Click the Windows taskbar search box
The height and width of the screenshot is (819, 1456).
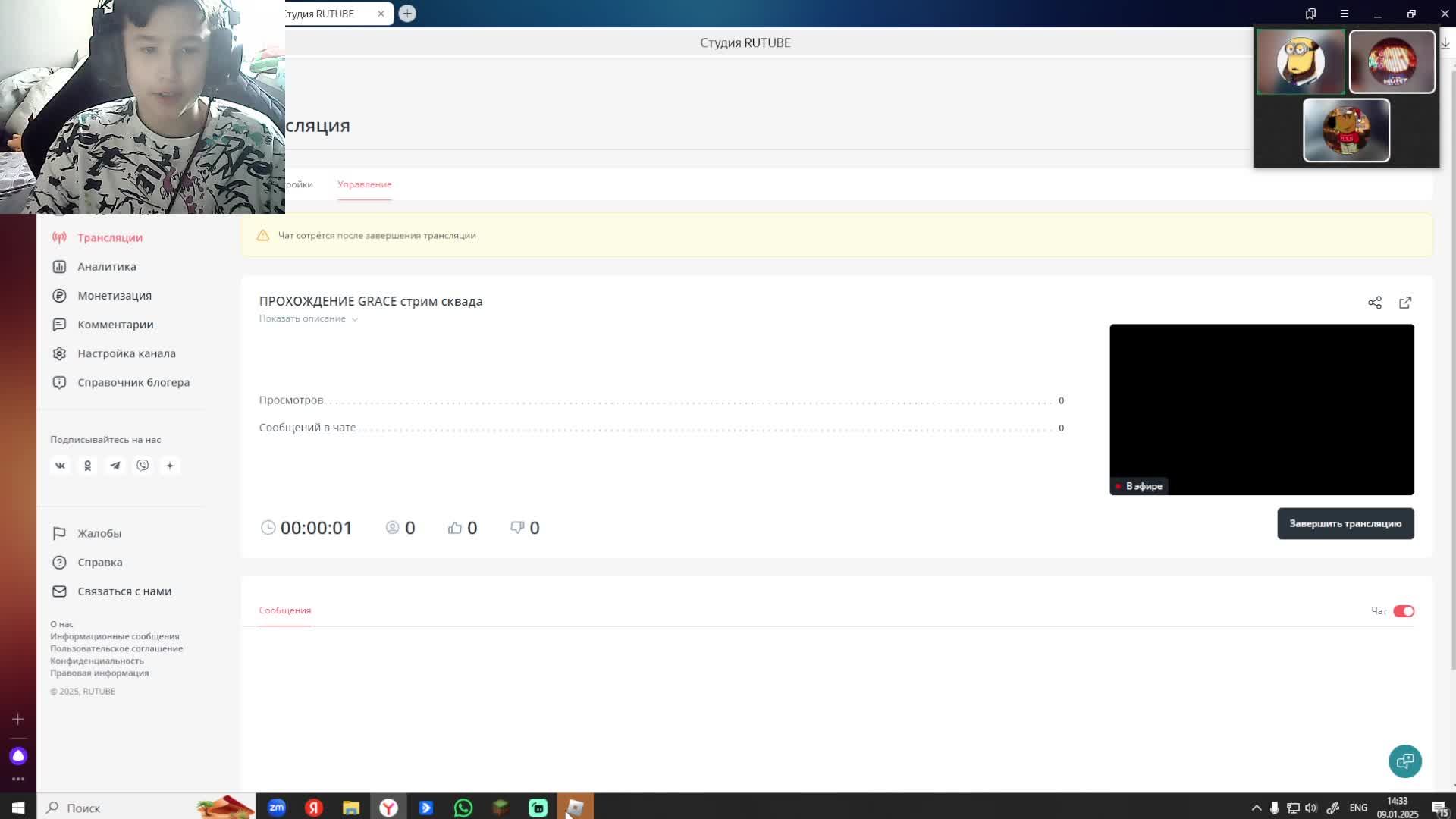[x=146, y=808]
